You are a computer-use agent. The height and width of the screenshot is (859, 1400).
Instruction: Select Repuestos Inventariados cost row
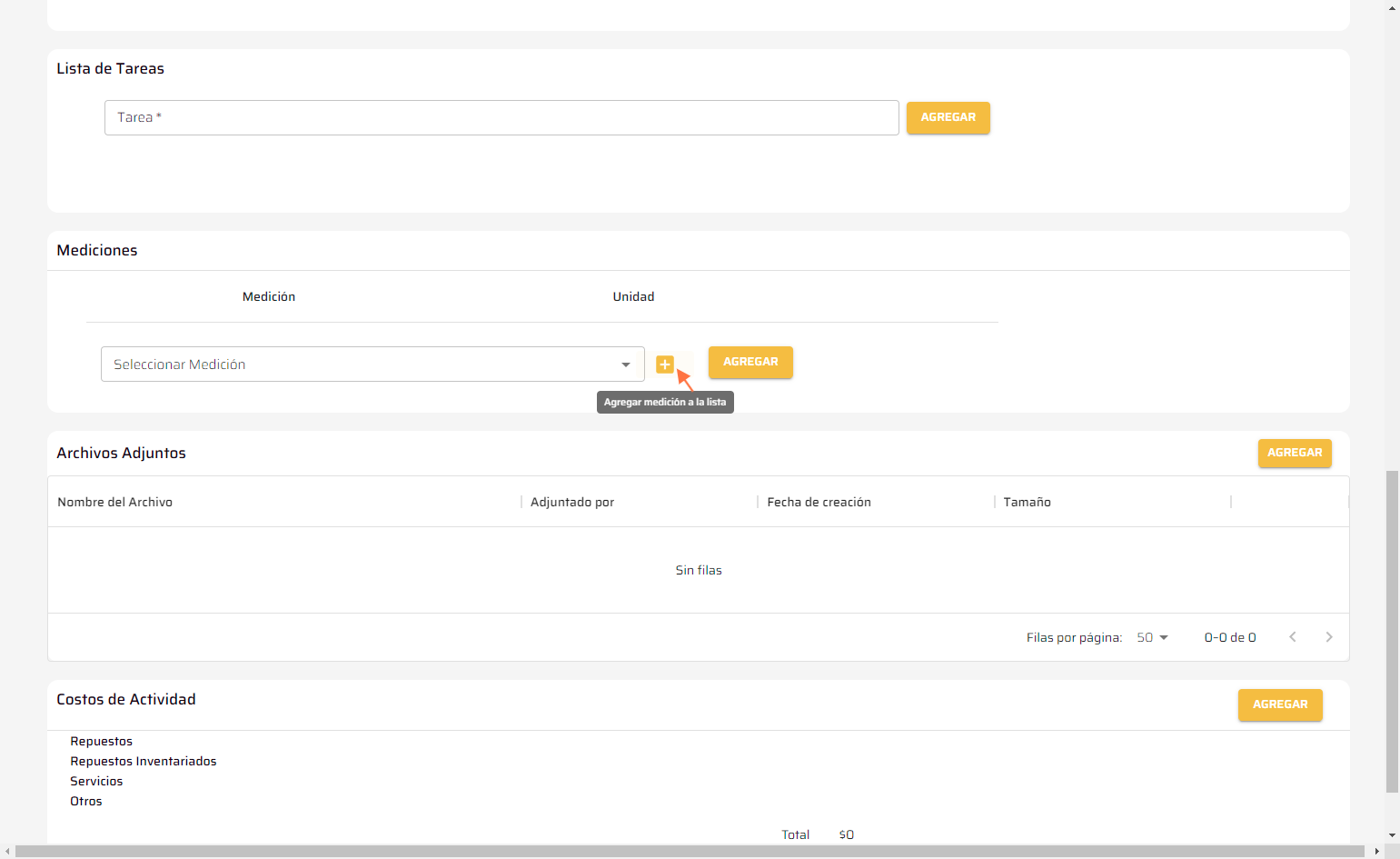144,762
